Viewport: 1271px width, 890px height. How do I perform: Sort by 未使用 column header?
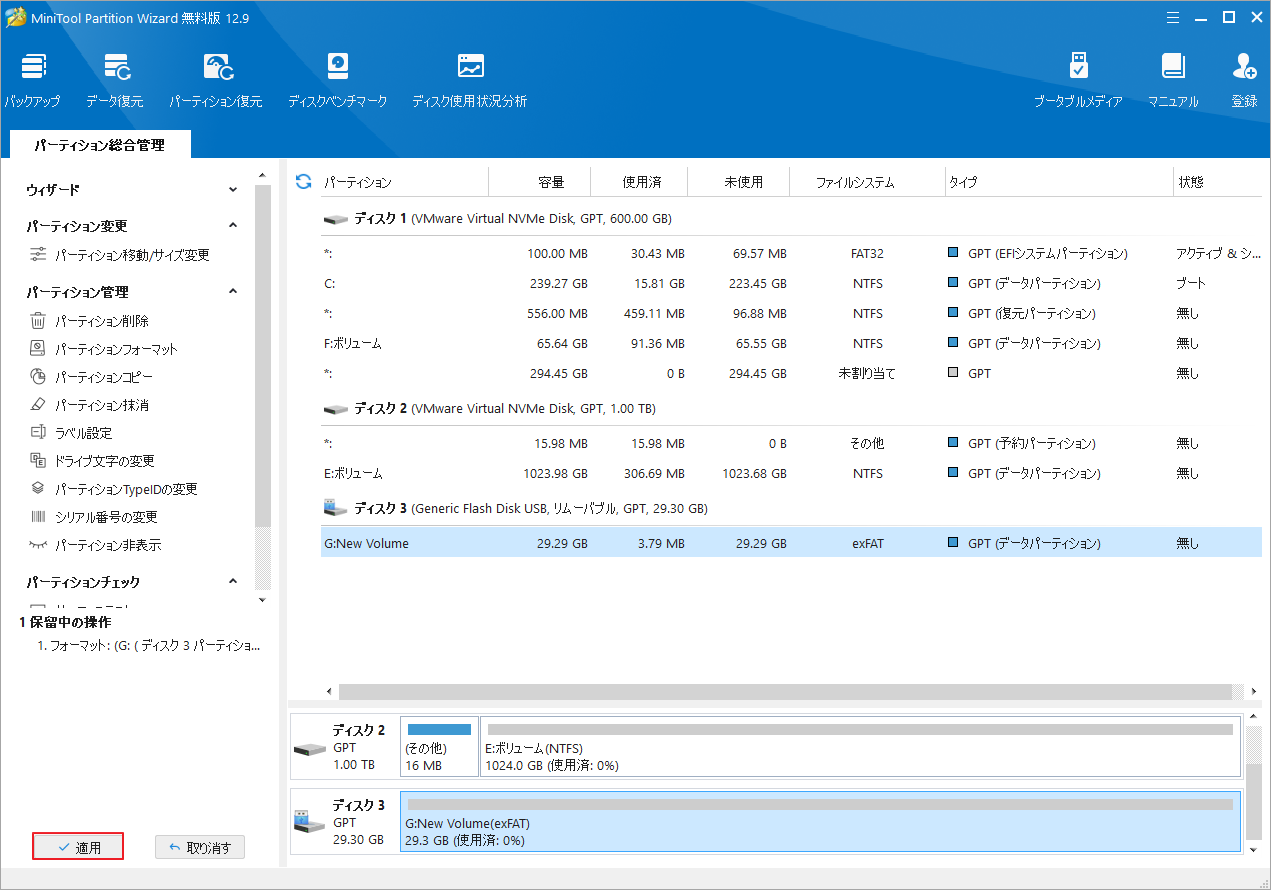[x=743, y=182]
